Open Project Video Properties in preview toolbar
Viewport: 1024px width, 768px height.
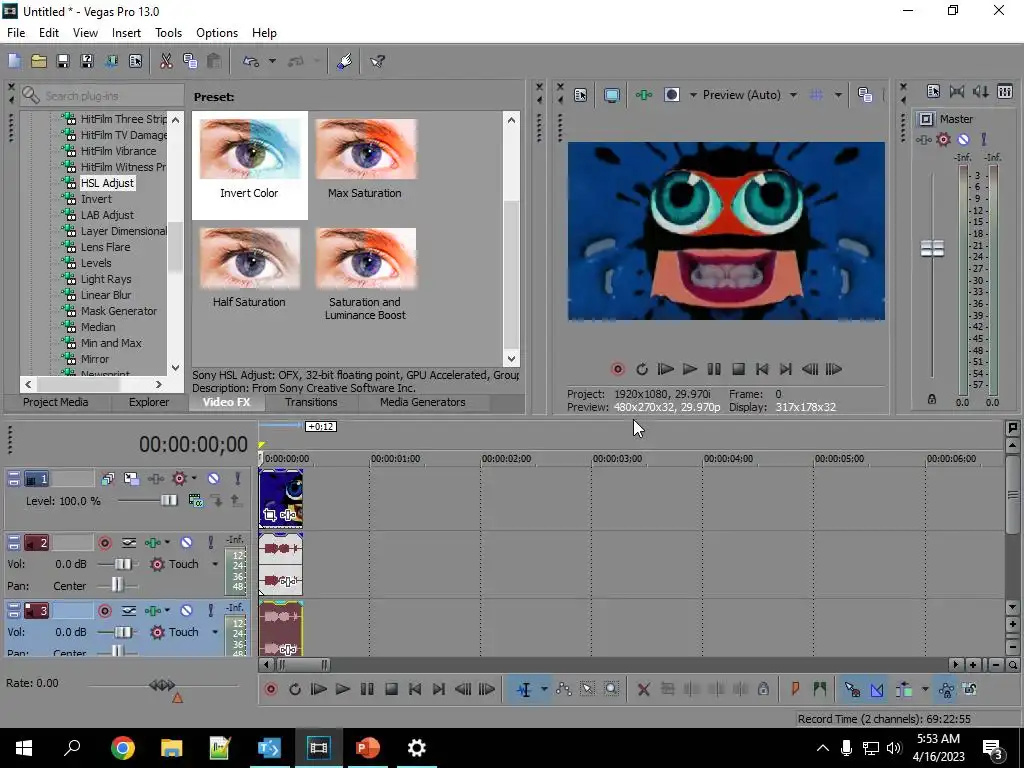[x=581, y=95]
